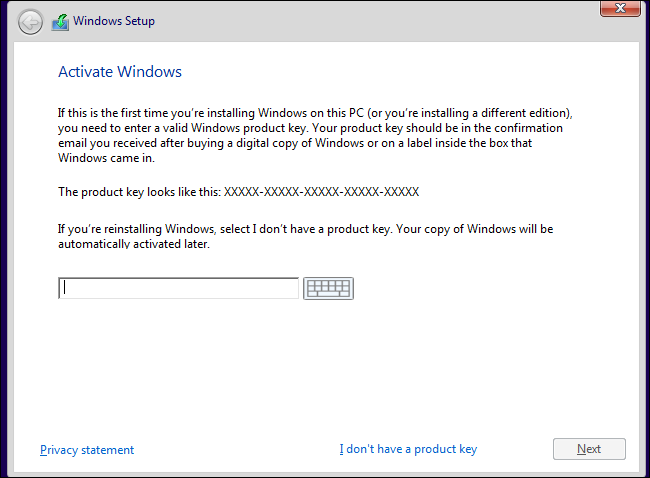Open the Privacy statement link

tap(87, 450)
